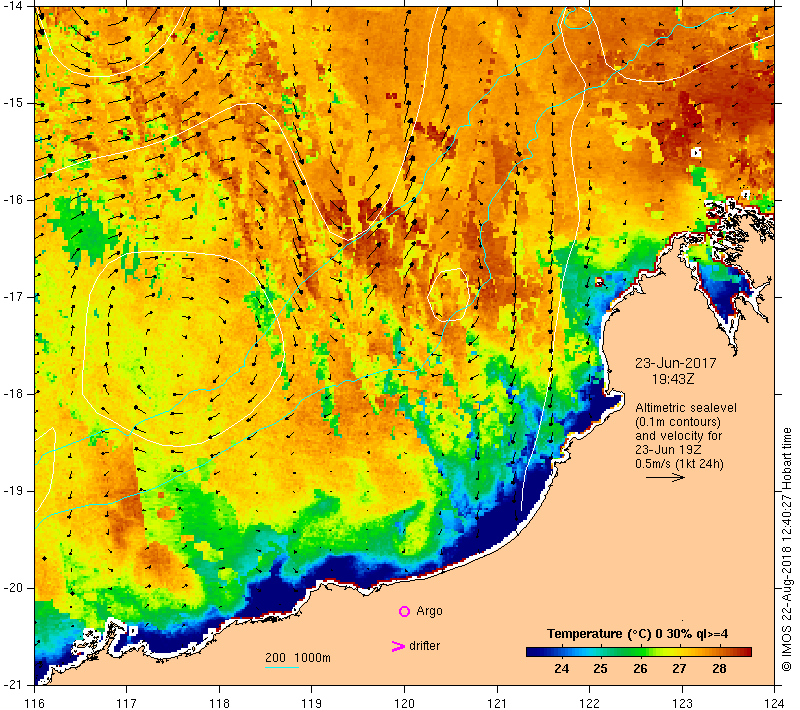
Task: Click the 'and velocity for' caption line
Action: tap(679, 436)
